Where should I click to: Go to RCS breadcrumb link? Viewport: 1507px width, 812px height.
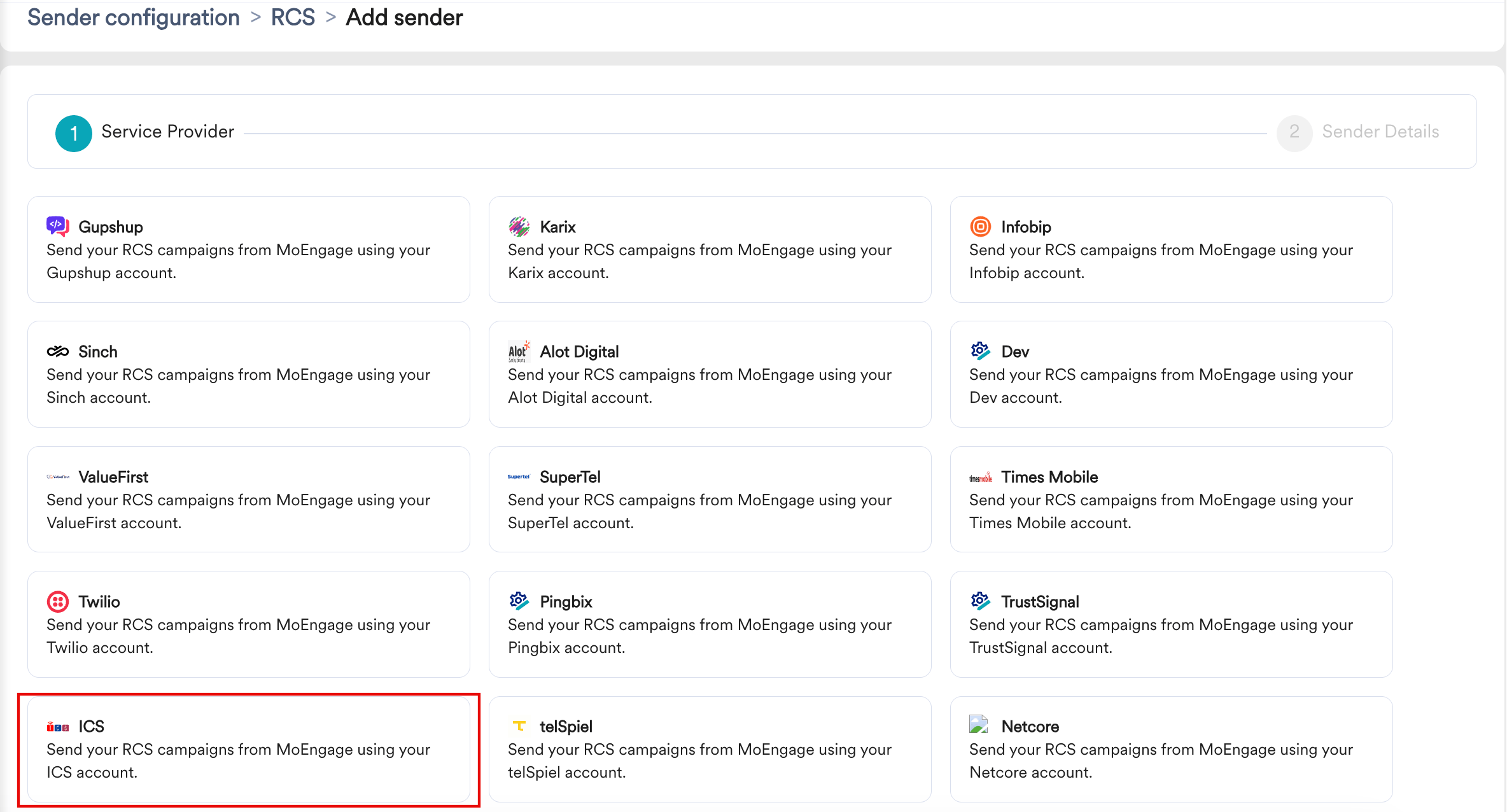(293, 17)
